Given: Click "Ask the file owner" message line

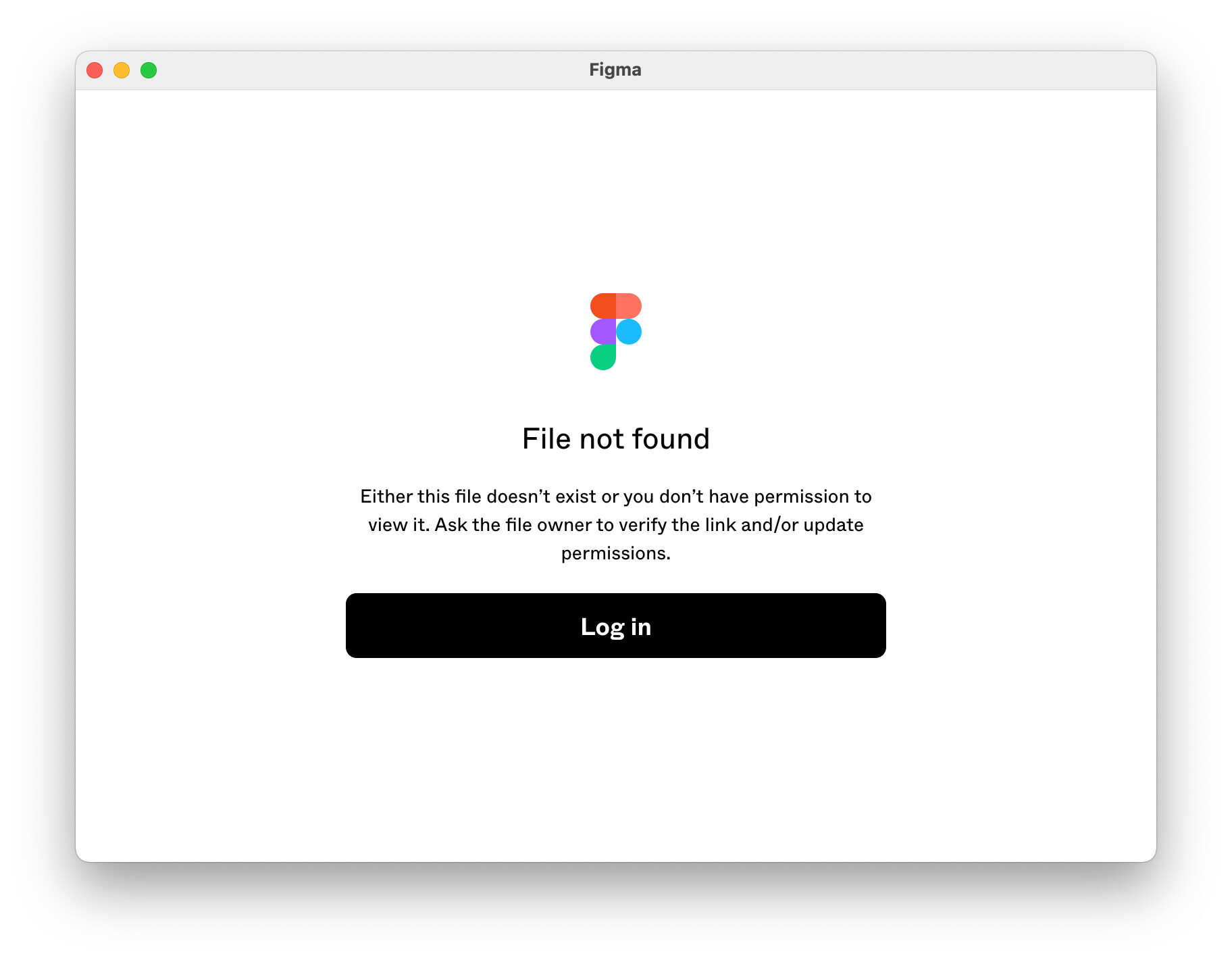Looking at the screenshot, I should pos(648,525).
